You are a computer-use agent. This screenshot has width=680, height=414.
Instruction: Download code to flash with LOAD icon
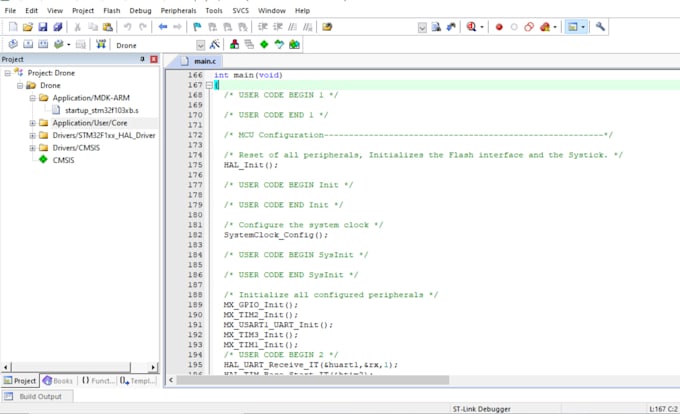coord(101,44)
